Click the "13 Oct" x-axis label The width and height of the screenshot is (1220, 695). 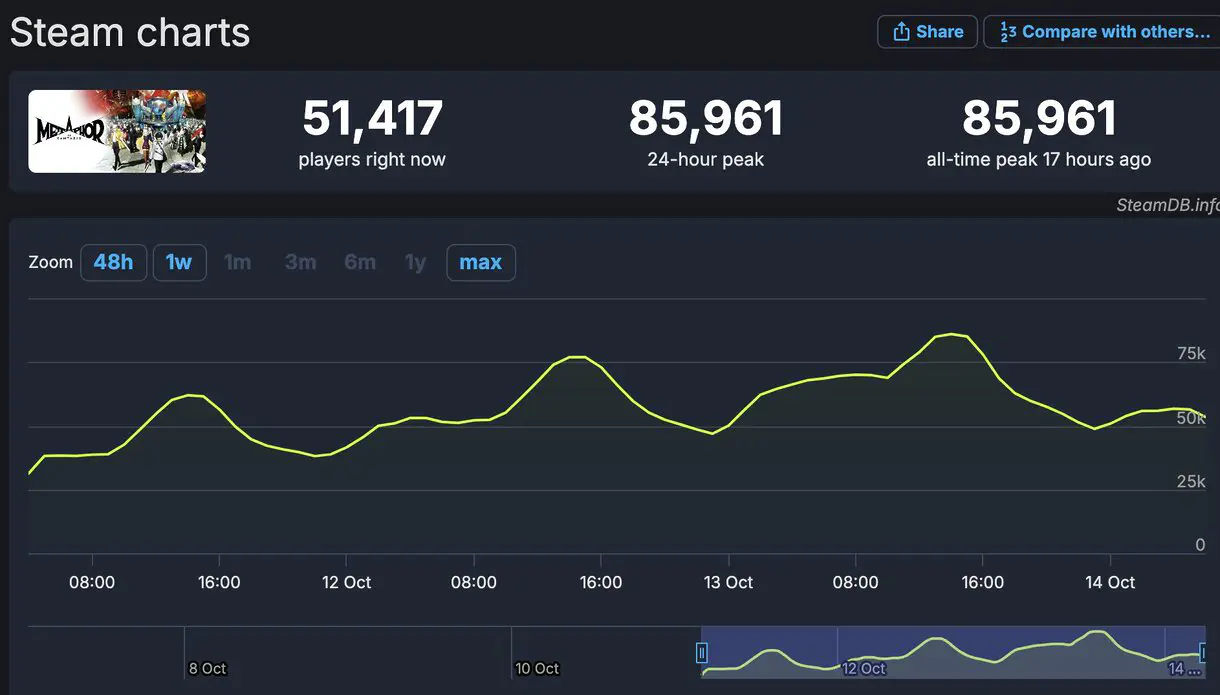pyautogui.click(x=728, y=582)
